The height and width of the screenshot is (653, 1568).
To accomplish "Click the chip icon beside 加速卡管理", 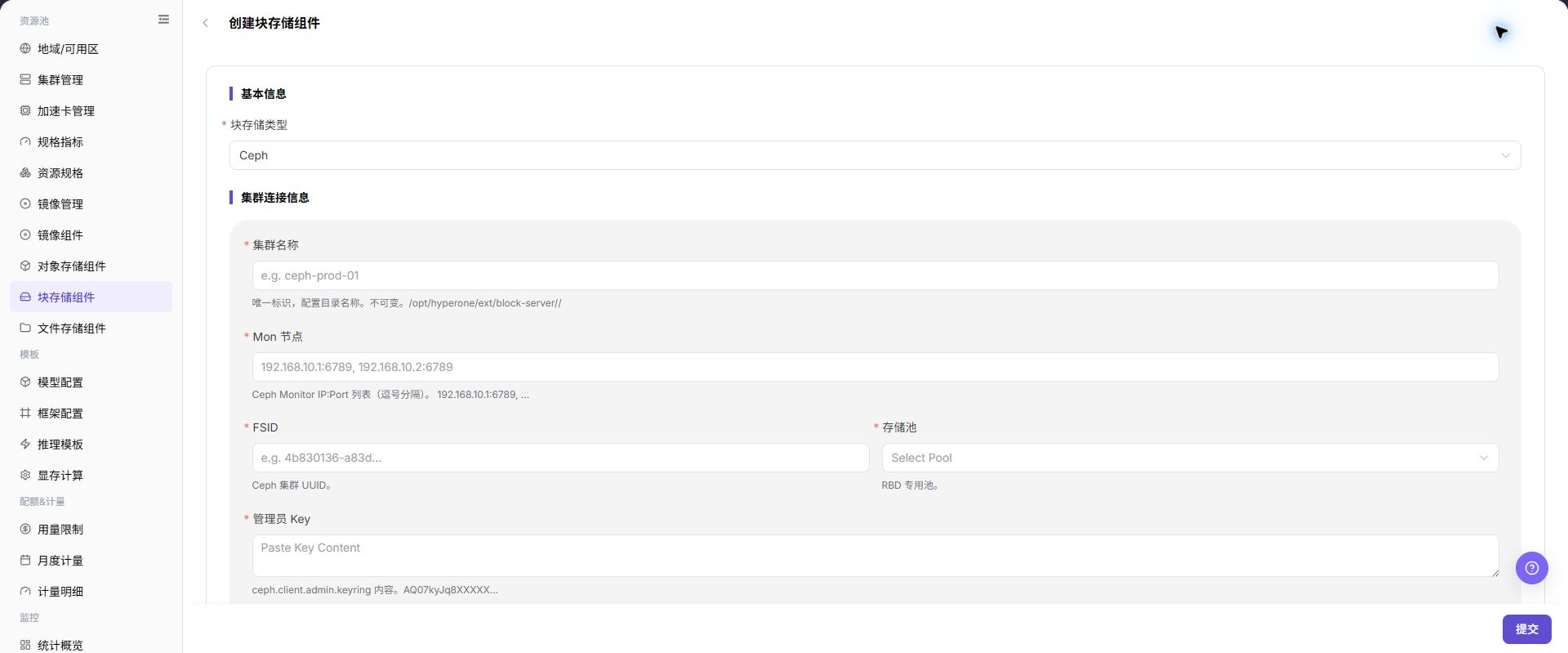I will [x=25, y=111].
